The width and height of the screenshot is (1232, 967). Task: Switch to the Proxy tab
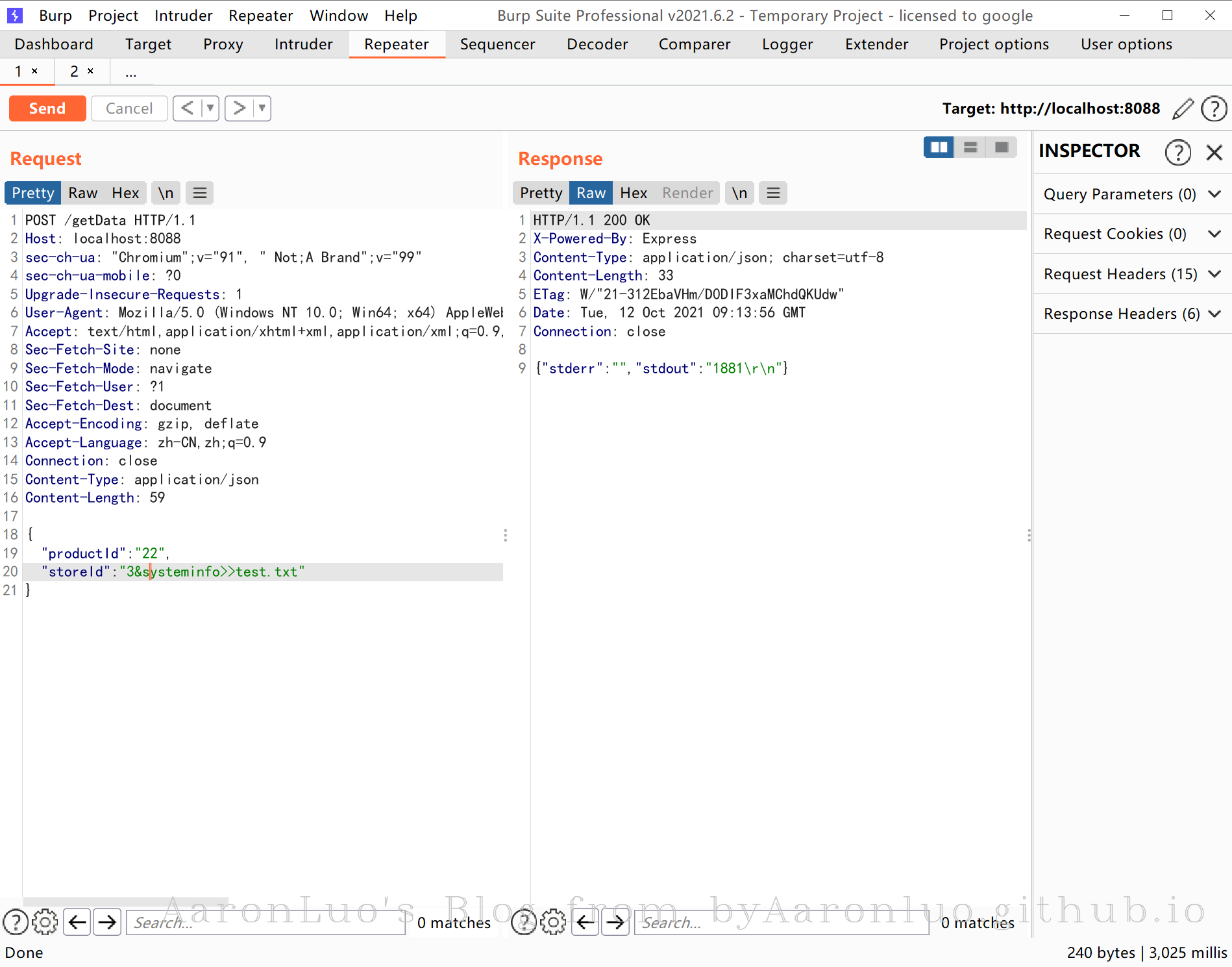click(x=223, y=44)
